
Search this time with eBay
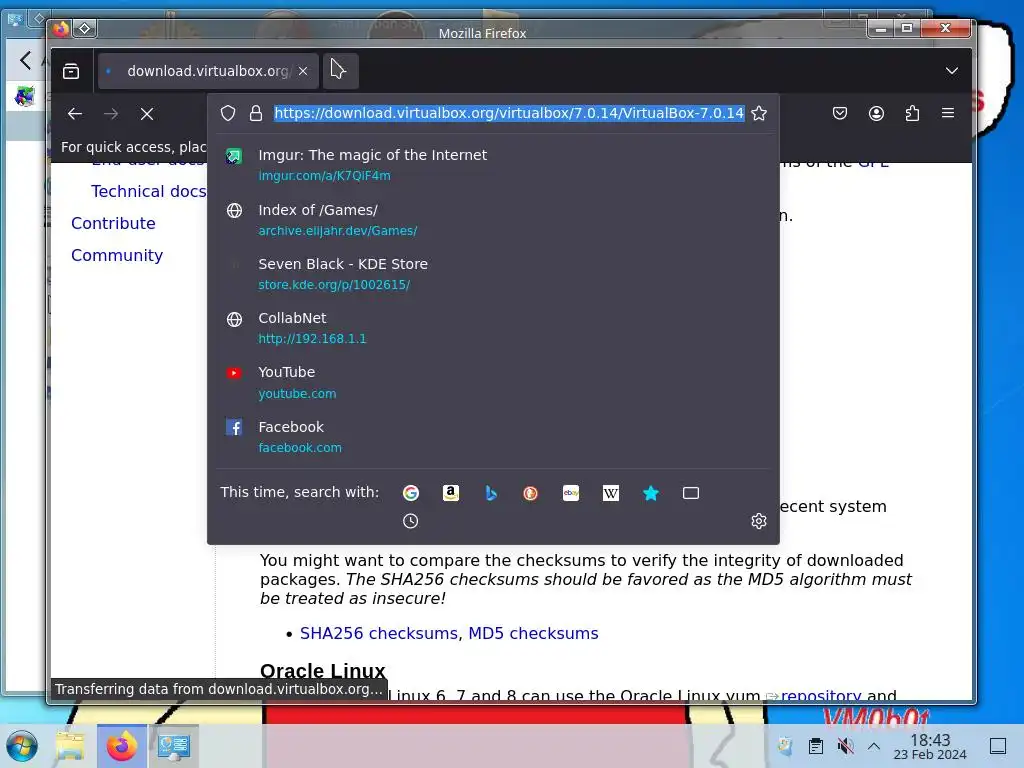(x=571, y=493)
